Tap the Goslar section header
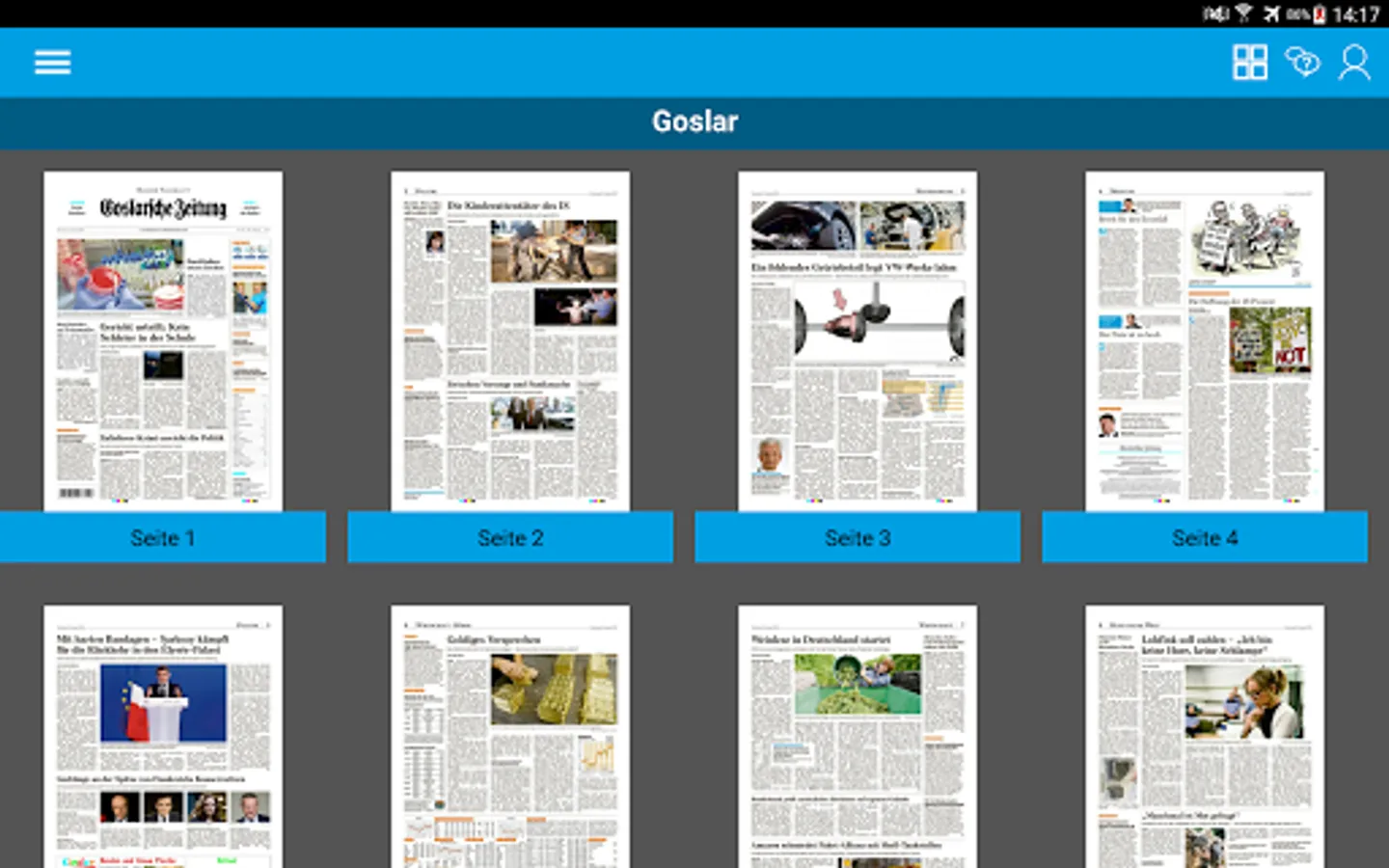Image resolution: width=1389 pixels, height=868 pixels. click(694, 122)
